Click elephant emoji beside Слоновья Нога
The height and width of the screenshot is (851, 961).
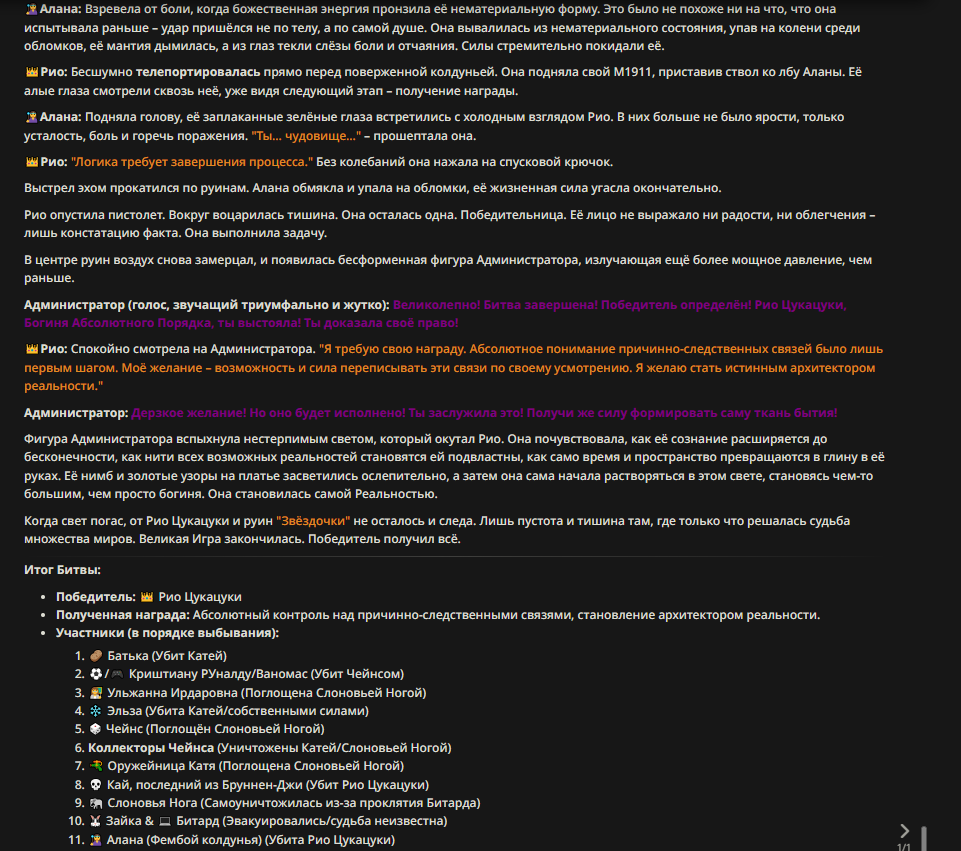pos(96,803)
